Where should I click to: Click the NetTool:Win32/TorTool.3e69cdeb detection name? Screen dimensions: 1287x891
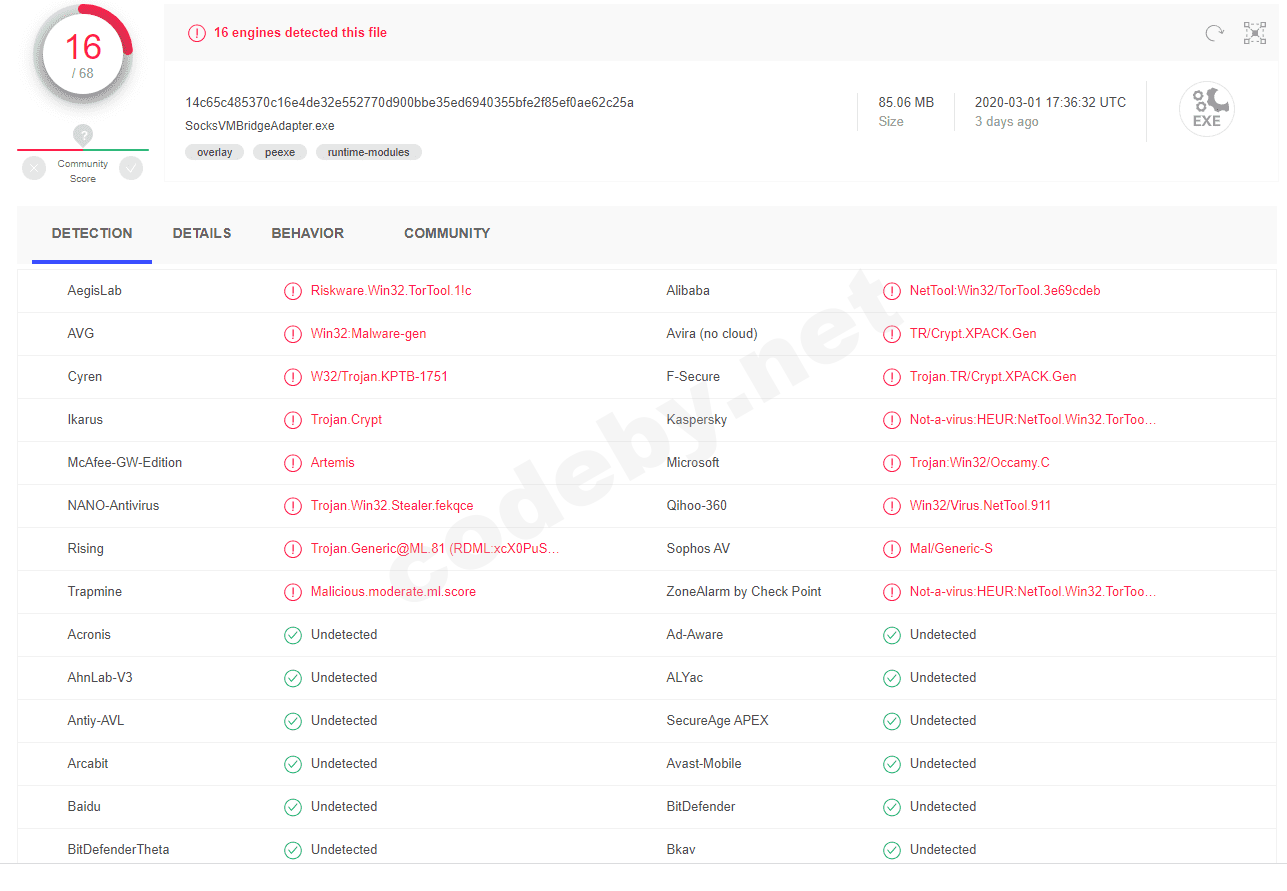pos(1005,291)
